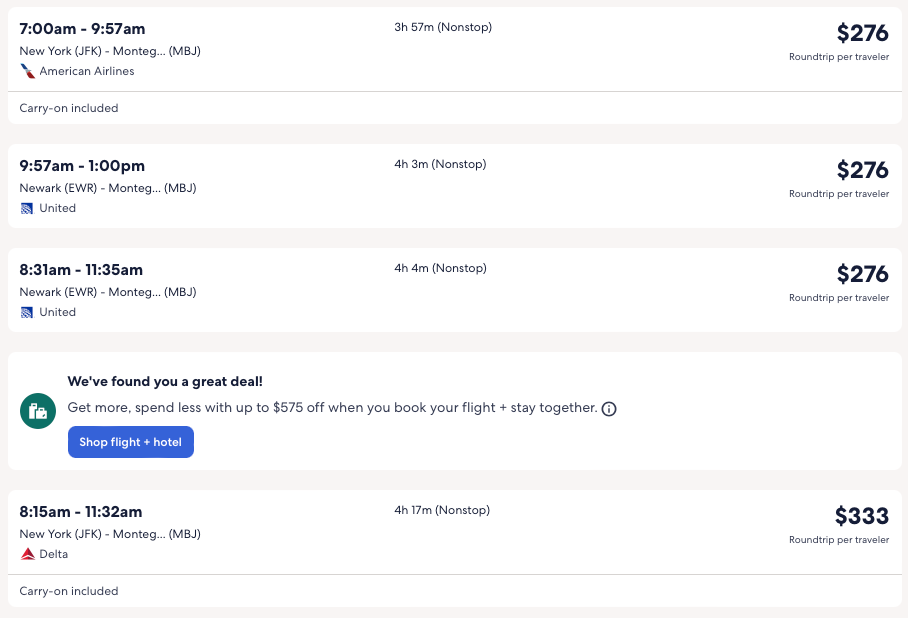Click $276 price on 8:31am United flight
908x618 pixels.
(862, 274)
